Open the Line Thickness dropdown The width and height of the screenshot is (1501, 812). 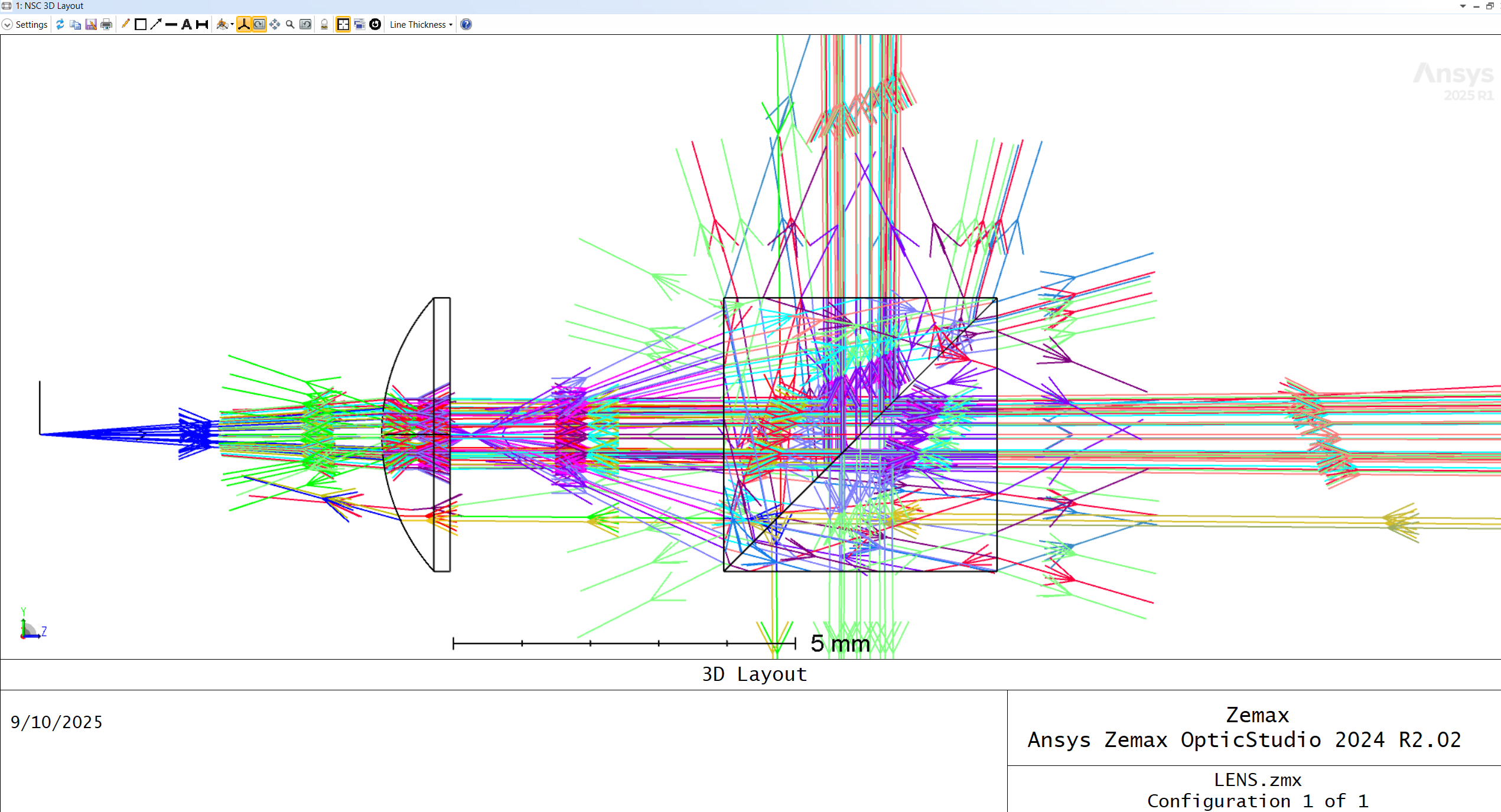pyautogui.click(x=421, y=25)
